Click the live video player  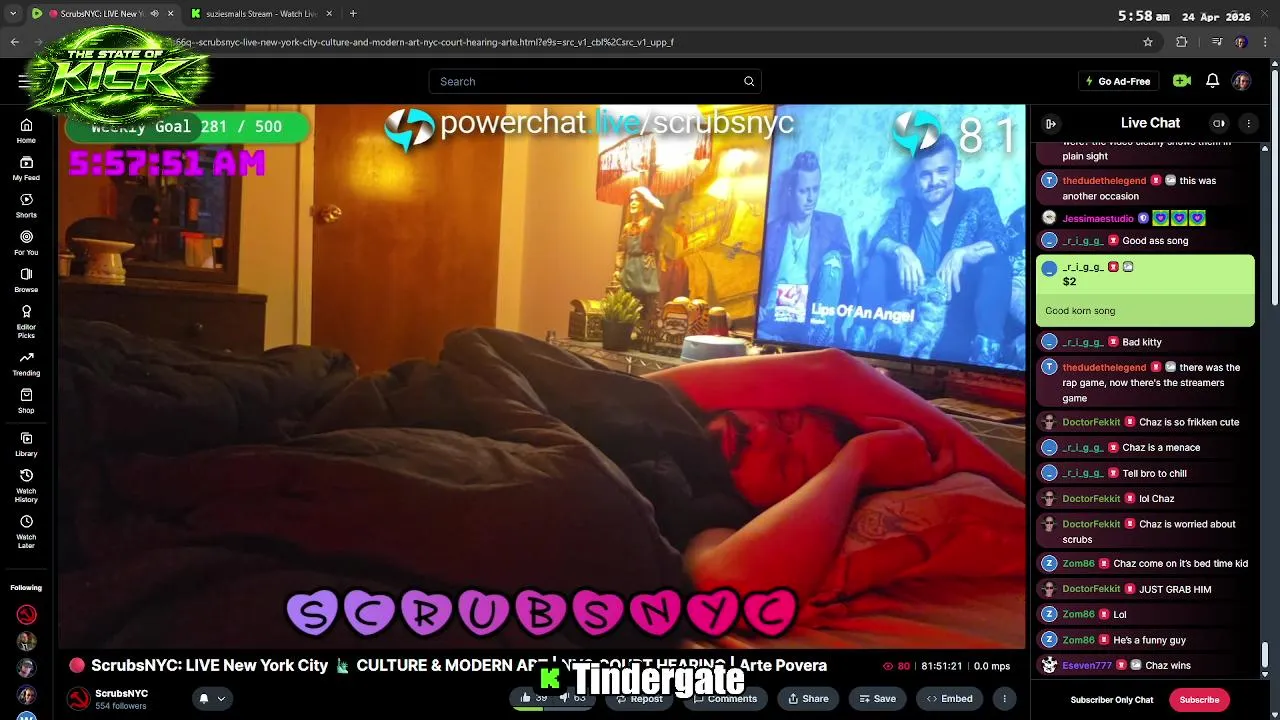click(x=541, y=377)
